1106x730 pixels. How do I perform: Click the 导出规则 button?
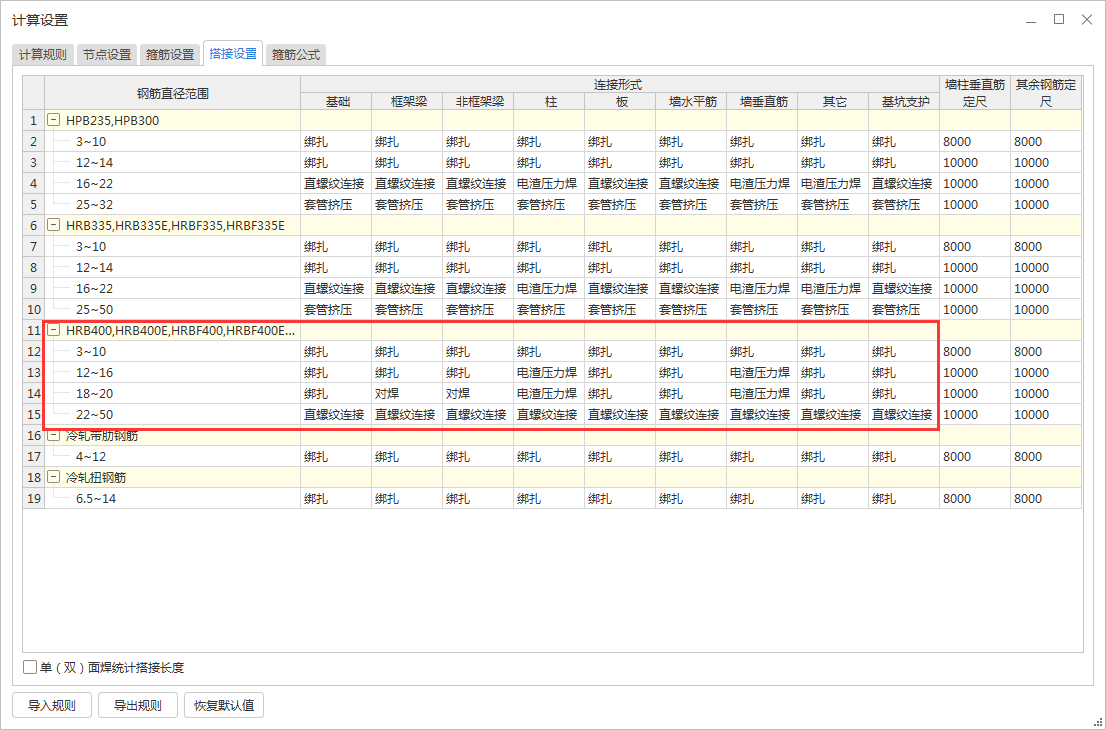pos(138,705)
